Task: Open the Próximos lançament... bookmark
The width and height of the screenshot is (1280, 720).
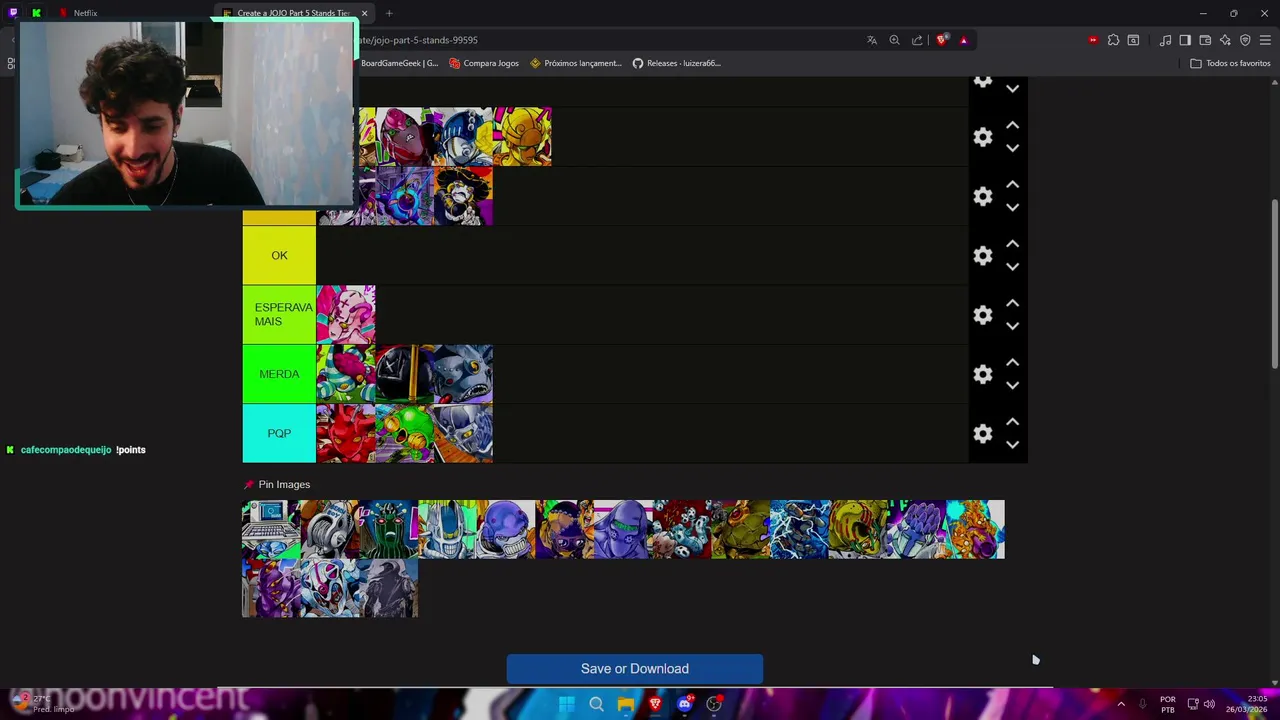Action: point(576,63)
